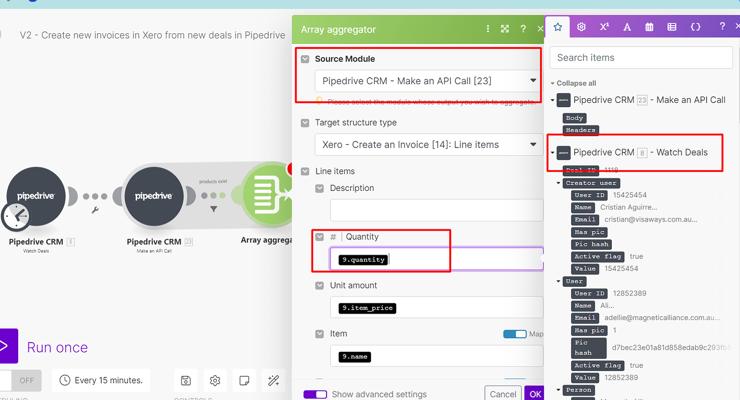Viewport: 740px width, 400px height.
Task: Open the math functions tab
Action: [x=604, y=27]
